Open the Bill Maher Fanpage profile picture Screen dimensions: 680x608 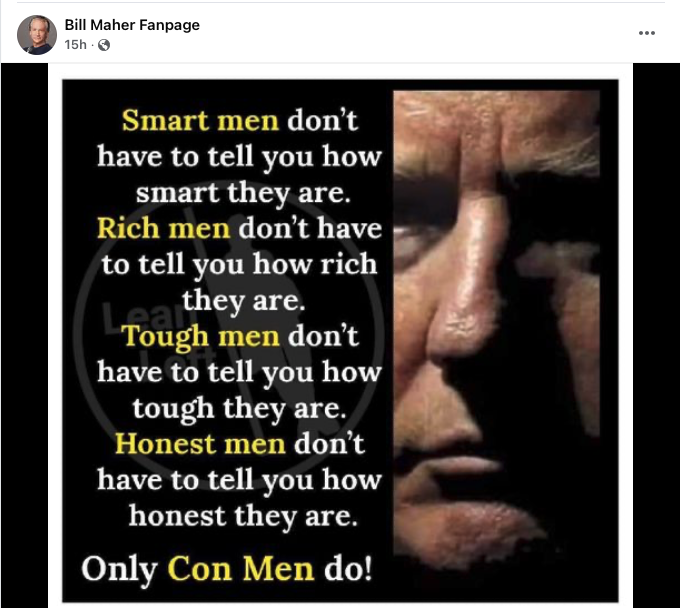[x=37, y=35]
